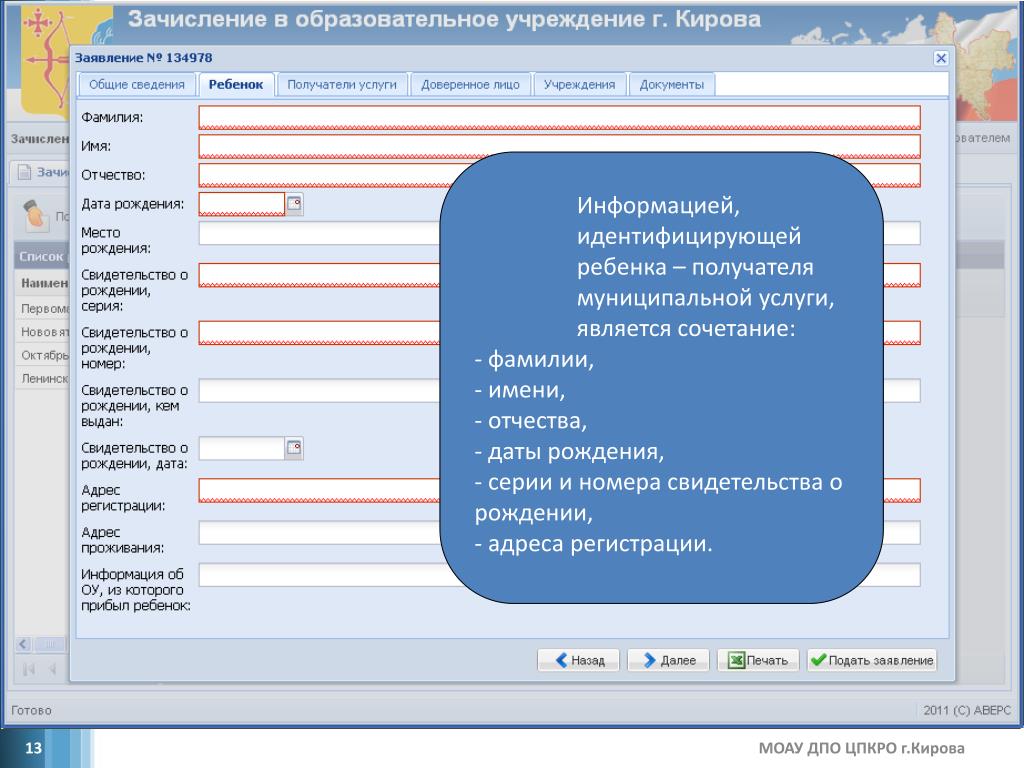Click the first page pager icon

29,669
